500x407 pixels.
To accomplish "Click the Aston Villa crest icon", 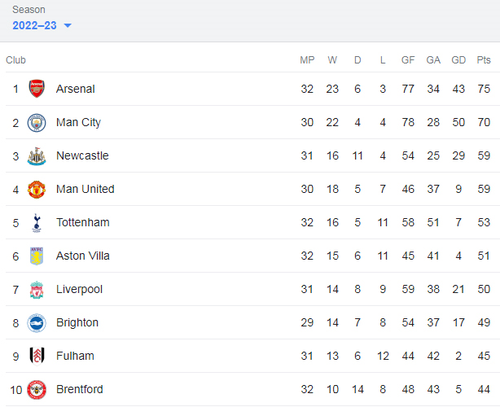I will pyautogui.click(x=37, y=256).
